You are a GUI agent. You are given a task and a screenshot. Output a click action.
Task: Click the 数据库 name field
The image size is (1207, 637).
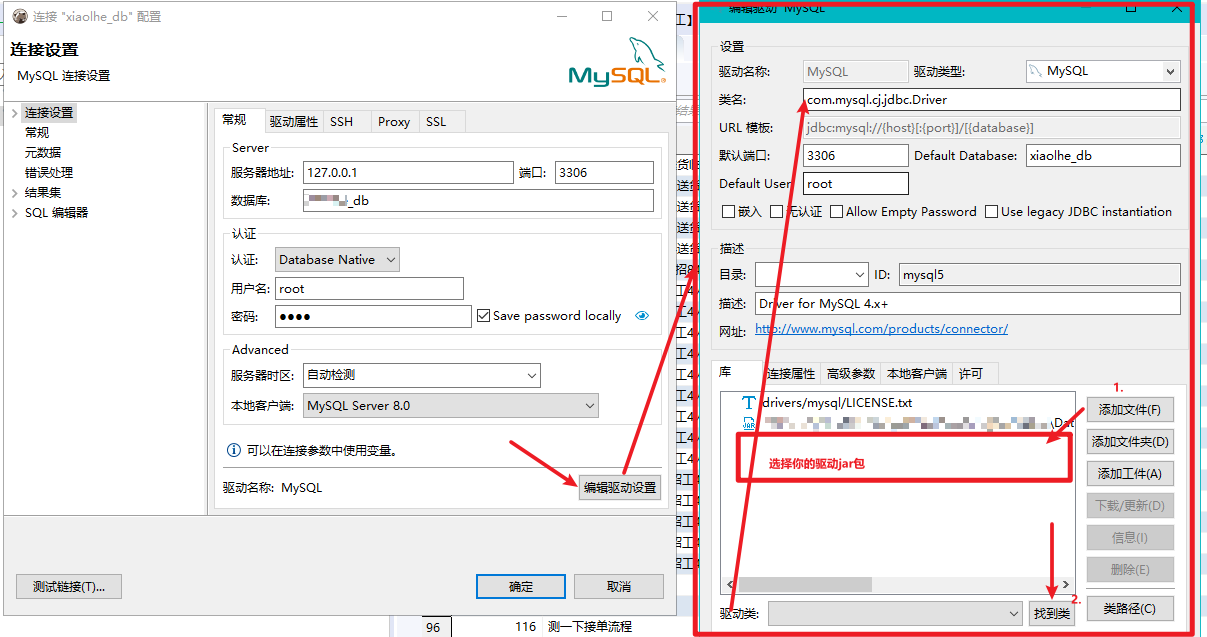point(478,200)
